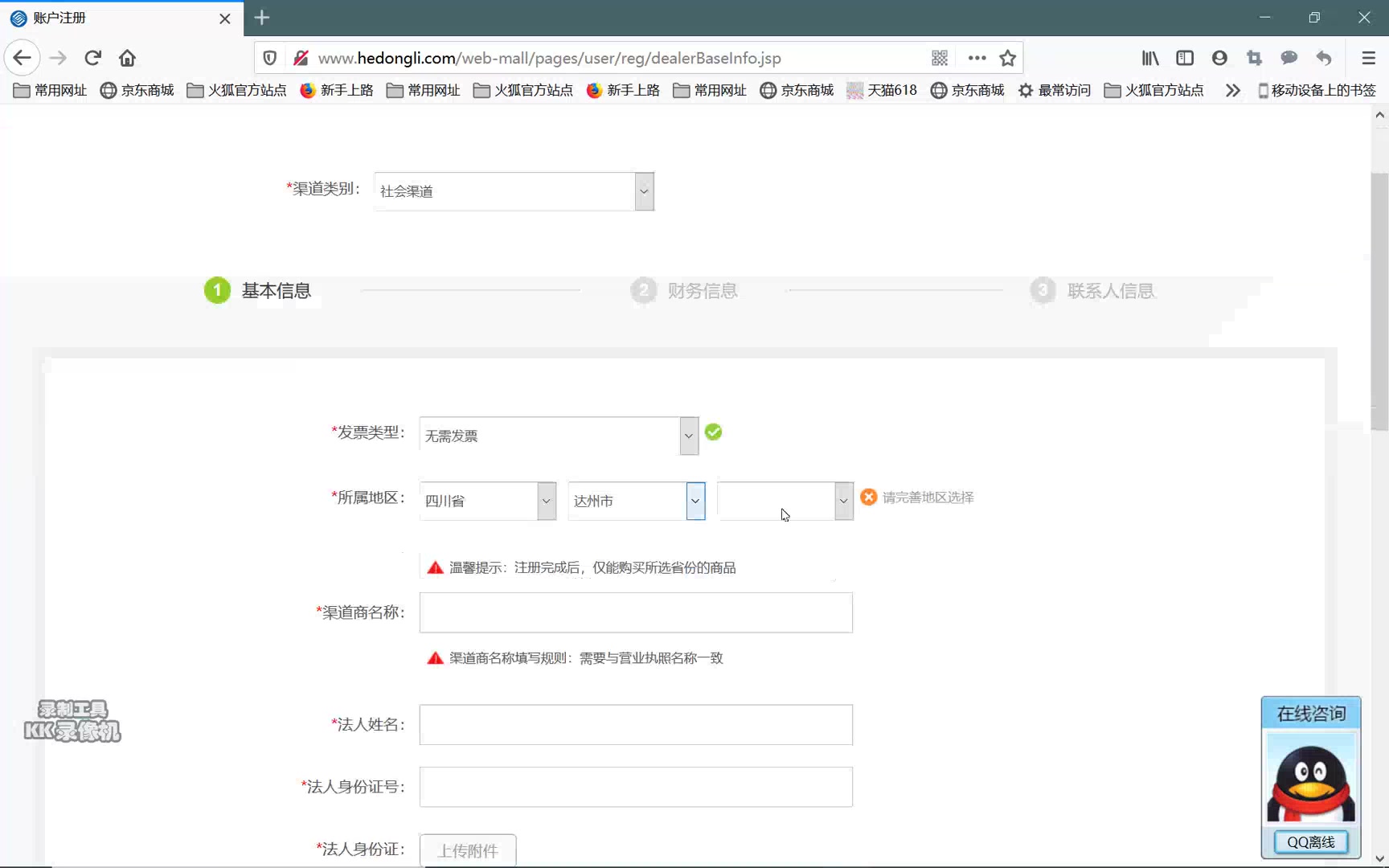The width and height of the screenshot is (1389, 868).
Task: Expand the 发票类型 dropdown showing 无需发票
Action: (559, 436)
